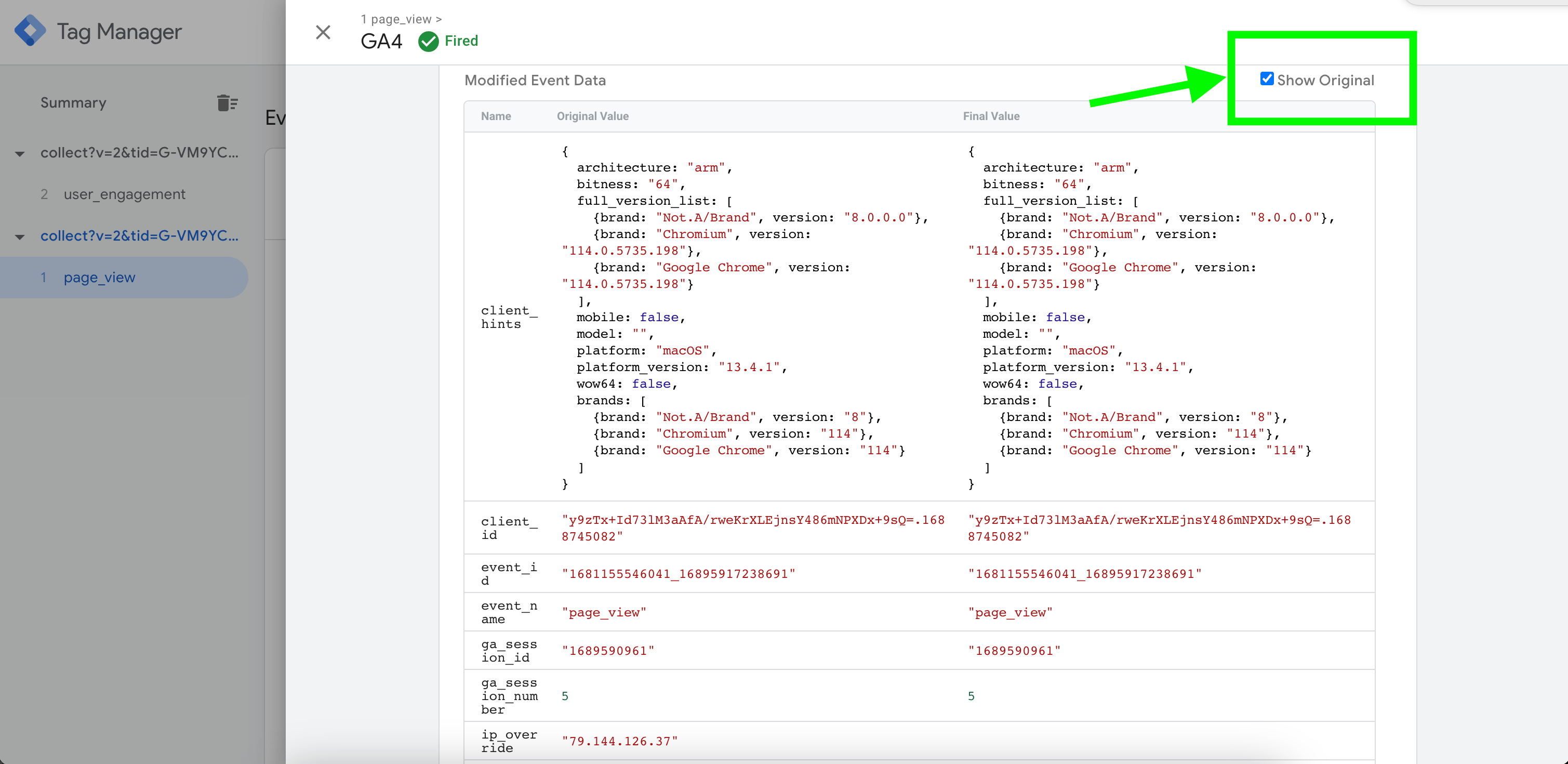
Task: Collapse the second collect?v=2 request group
Action: click(x=20, y=237)
